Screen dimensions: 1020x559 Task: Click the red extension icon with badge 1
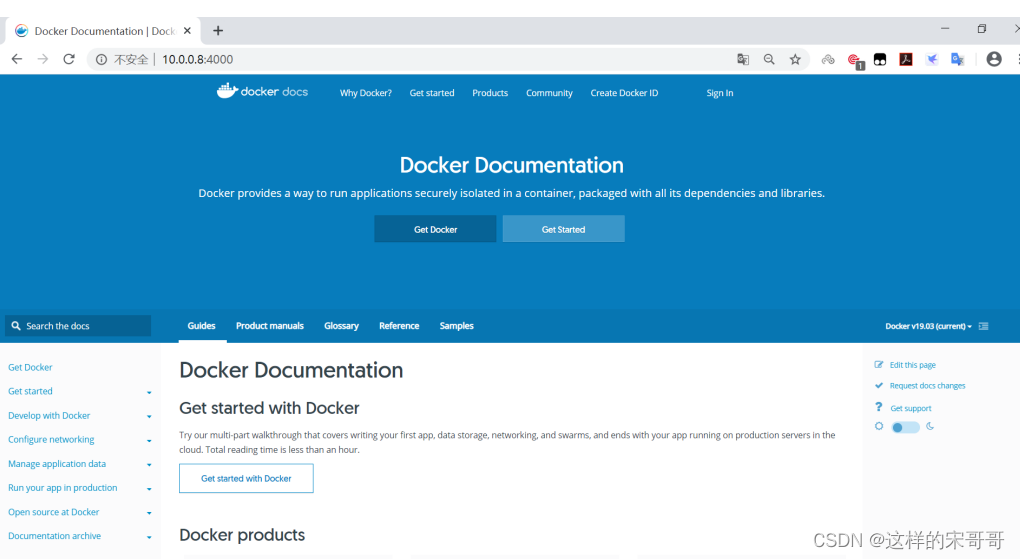(x=855, y=61)
